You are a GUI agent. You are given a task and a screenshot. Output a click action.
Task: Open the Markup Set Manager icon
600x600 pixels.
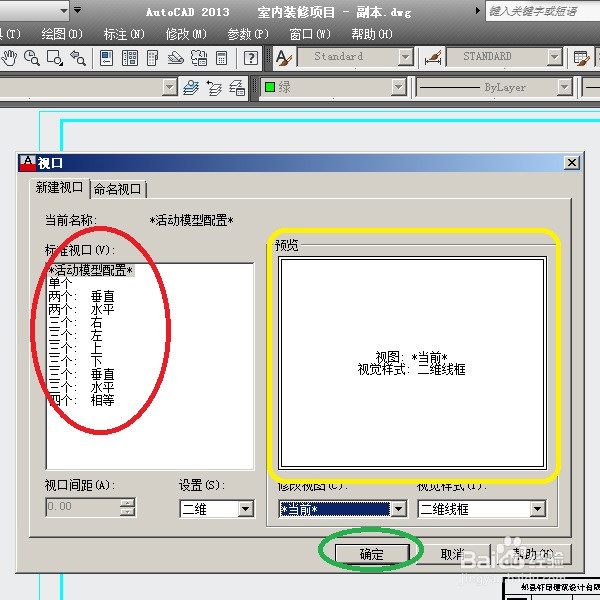[199, 58]
